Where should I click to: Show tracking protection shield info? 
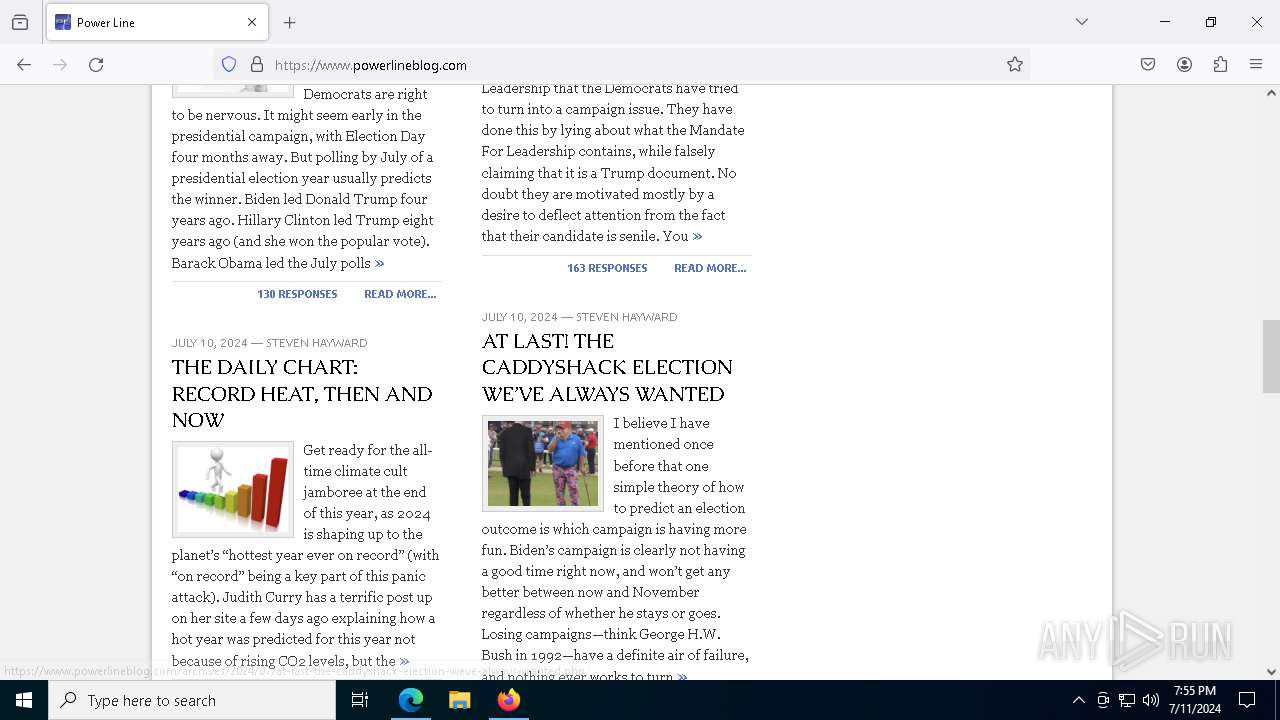229,65
